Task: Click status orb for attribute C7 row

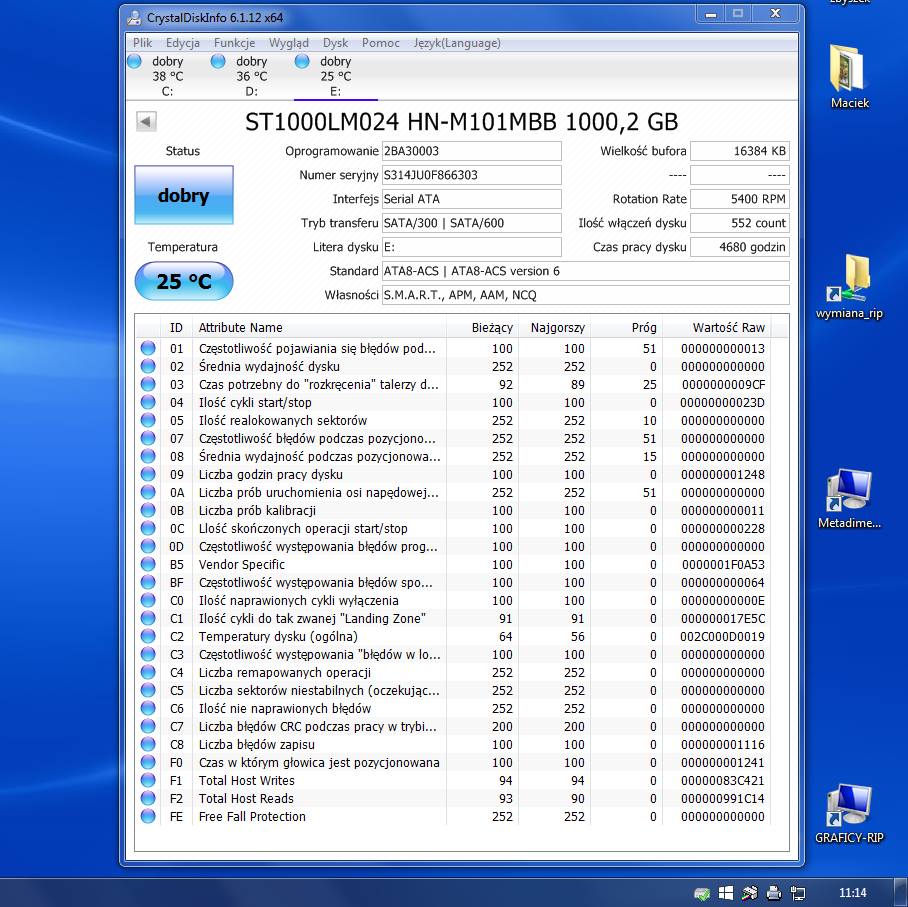Action: 148,726
